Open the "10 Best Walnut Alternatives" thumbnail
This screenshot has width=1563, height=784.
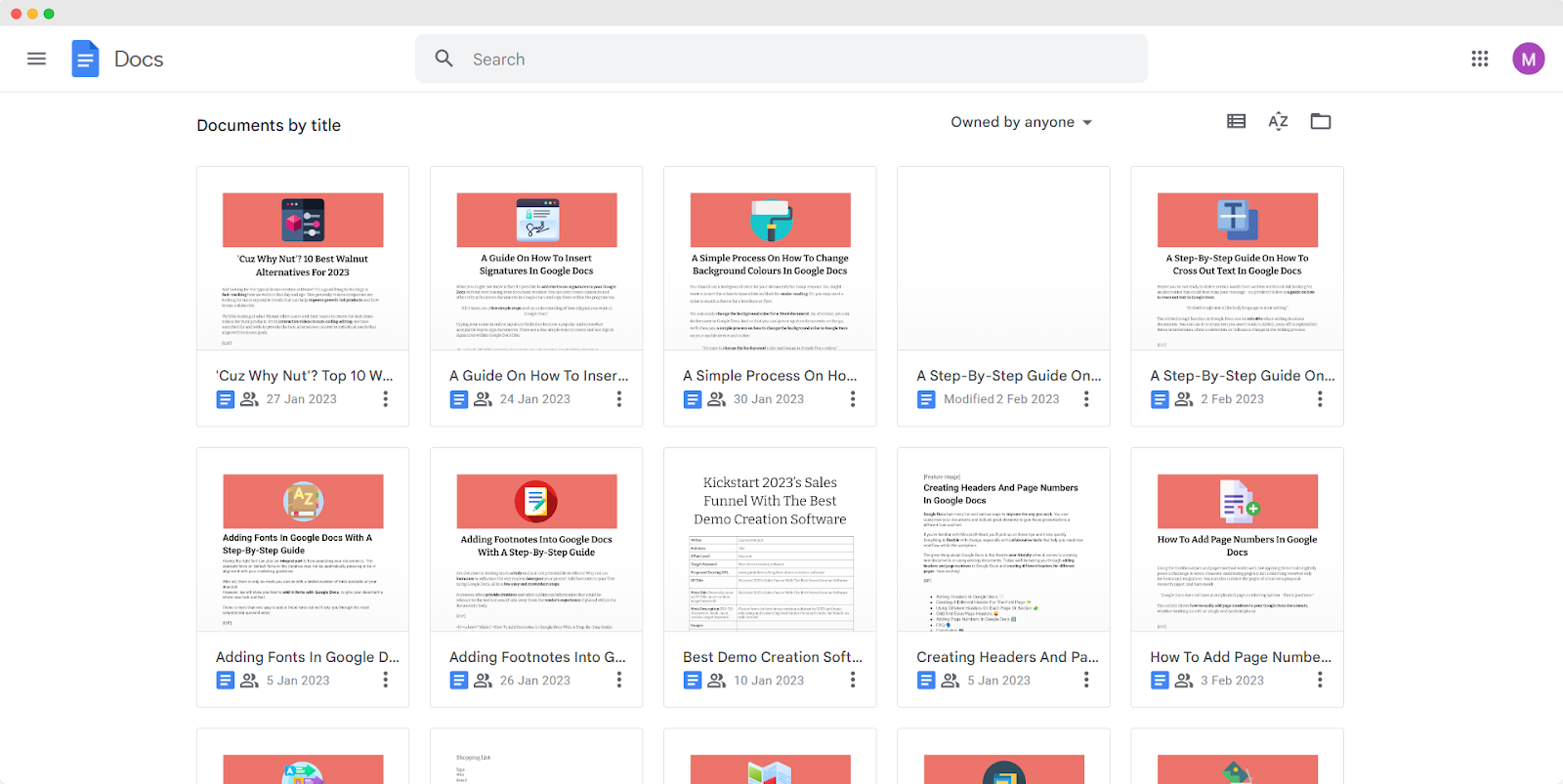[x=303, y=259]
